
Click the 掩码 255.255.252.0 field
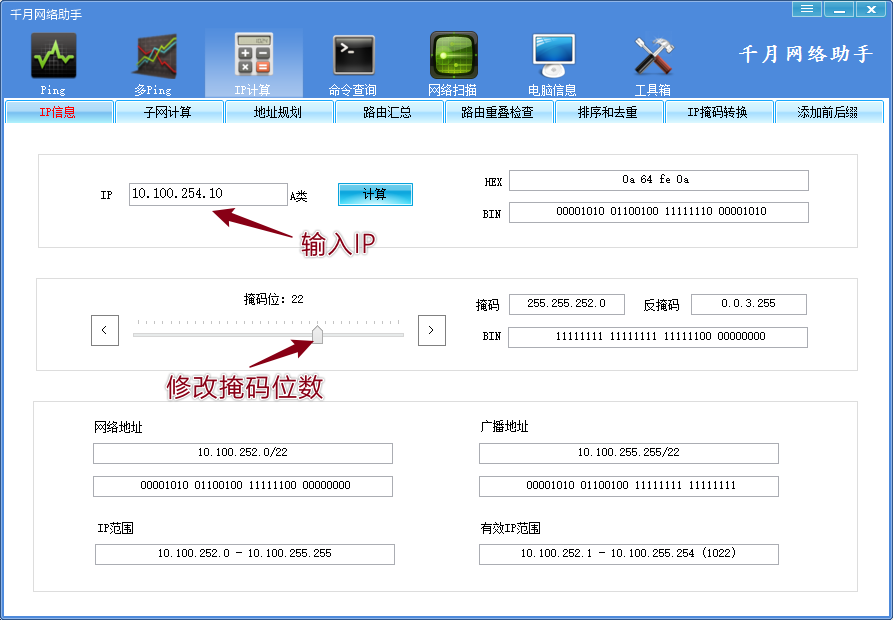coord(567,304)
